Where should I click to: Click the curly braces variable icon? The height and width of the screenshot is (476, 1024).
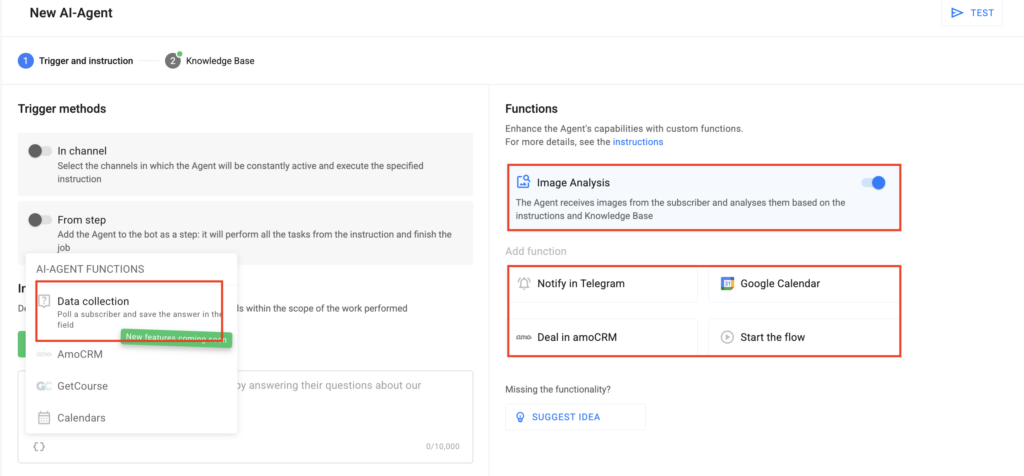point(38,446)
